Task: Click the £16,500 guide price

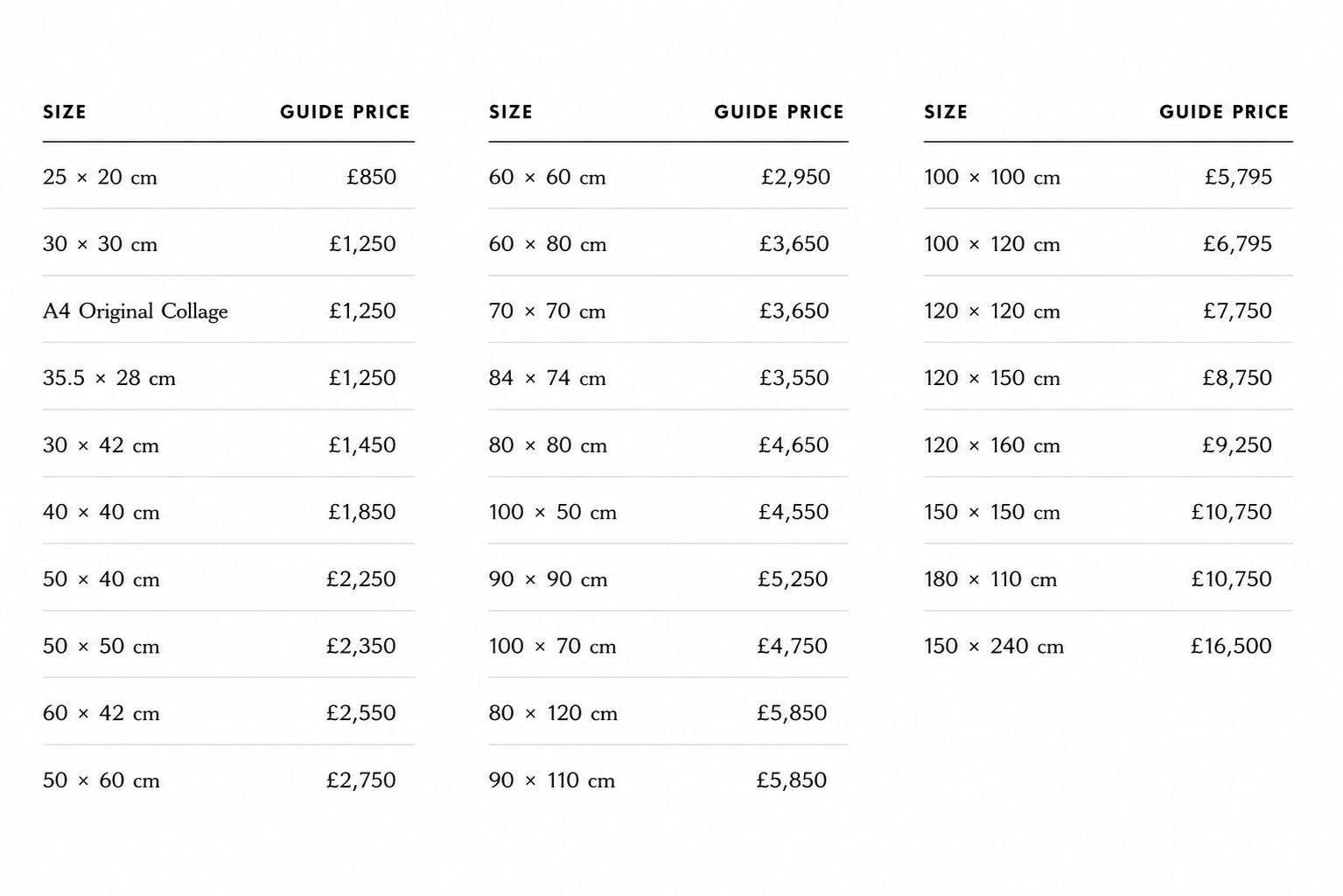Action: (1231, 646)
